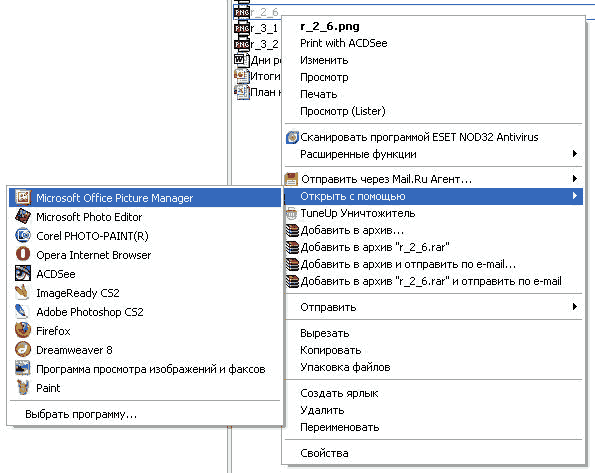Click Добавить в архив "r_2_6.rar" text
The height and width of the screenshot is (473, 595).
click(x=375, y=247)
